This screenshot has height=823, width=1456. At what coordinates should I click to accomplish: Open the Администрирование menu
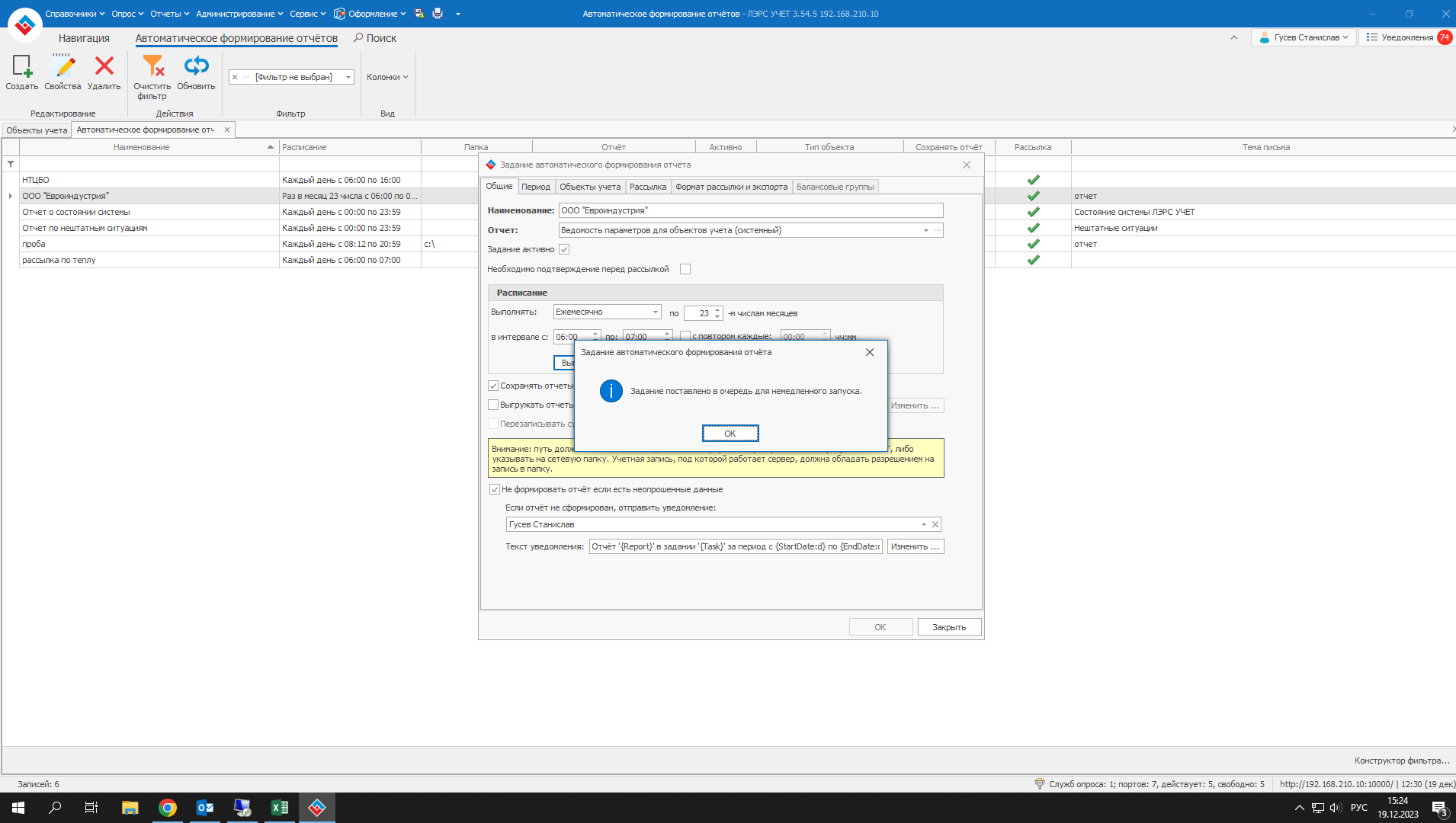pos(239,14)
